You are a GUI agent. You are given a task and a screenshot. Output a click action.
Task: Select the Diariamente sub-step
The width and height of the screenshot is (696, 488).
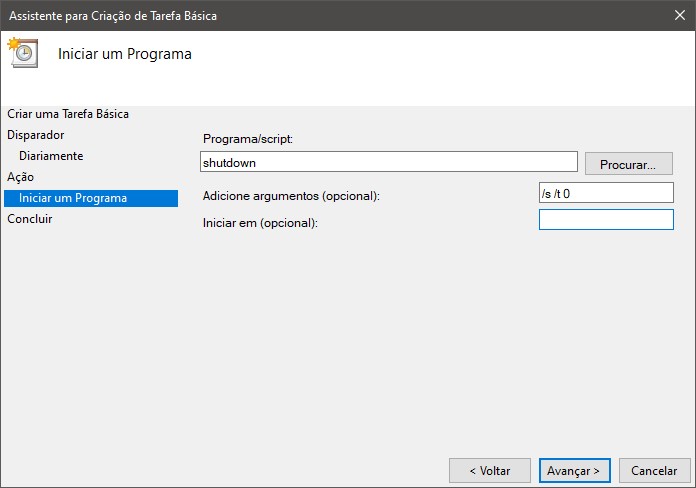(51, 156)
